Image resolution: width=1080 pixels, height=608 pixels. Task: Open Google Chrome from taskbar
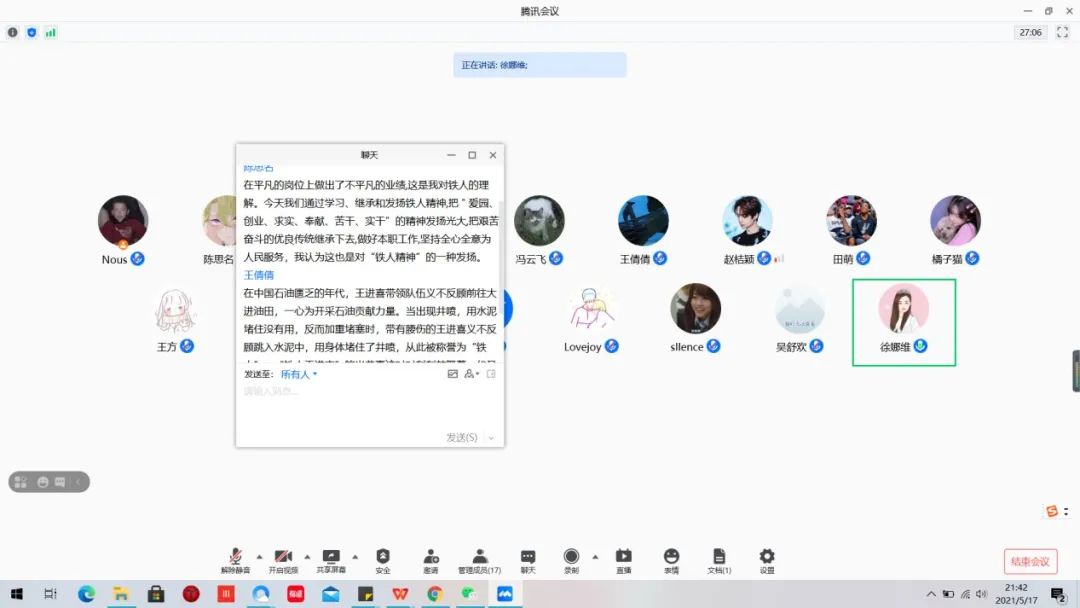[435, 594]
